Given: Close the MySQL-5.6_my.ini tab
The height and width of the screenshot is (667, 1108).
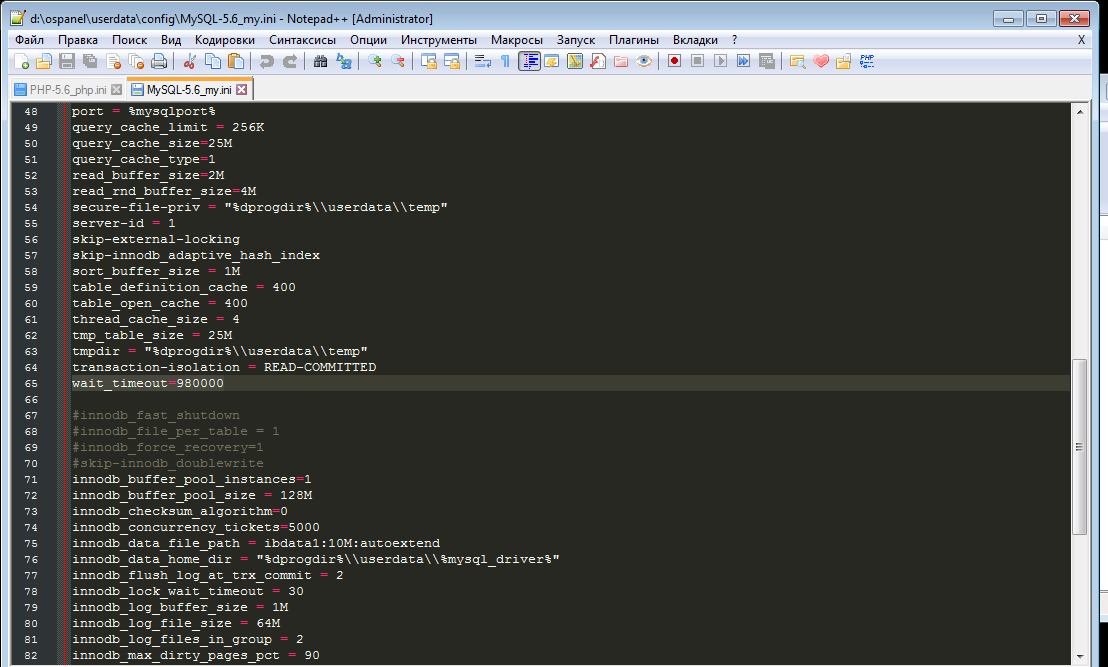Looking at the screenshot, I should tap(241, 89).
